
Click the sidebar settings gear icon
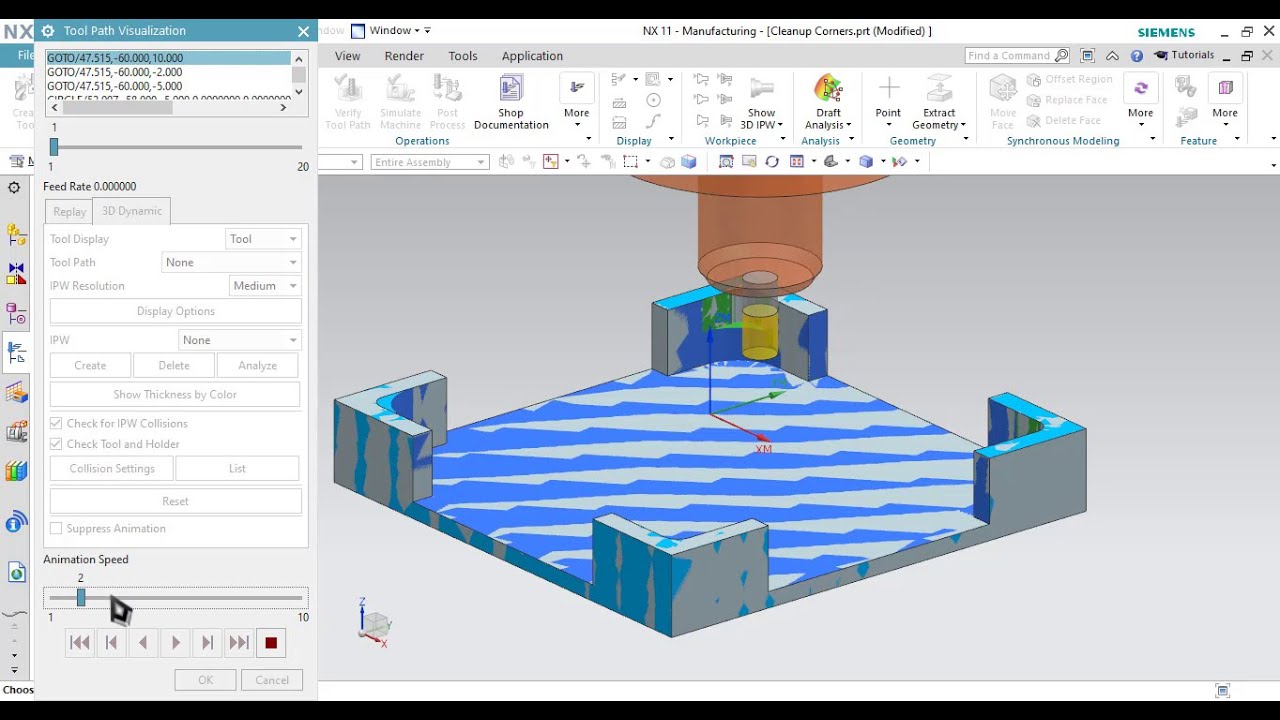pyautogui.click(x=14, y=188)
